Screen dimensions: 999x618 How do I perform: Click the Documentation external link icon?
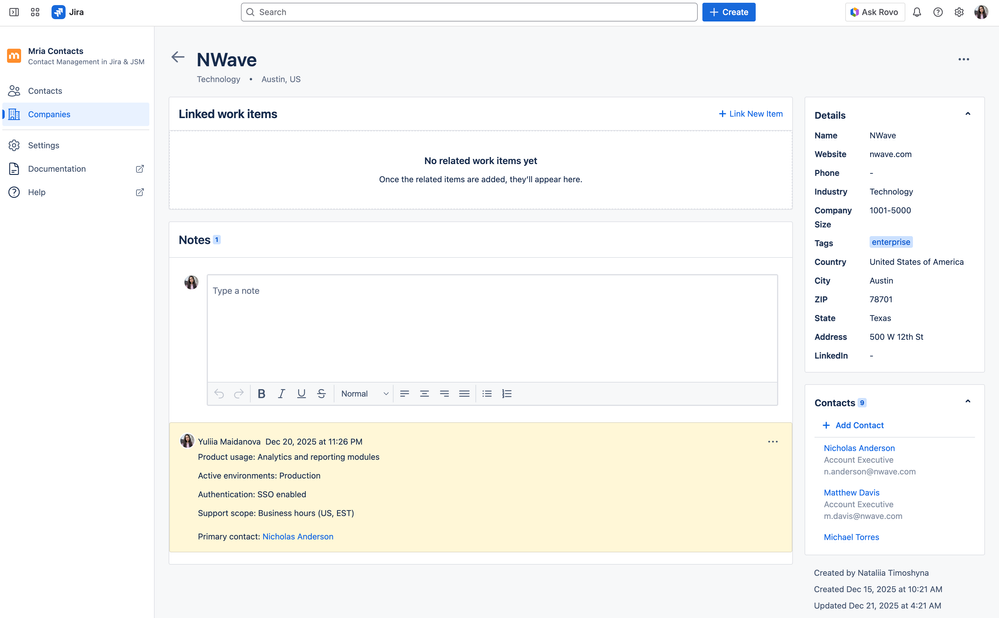tap(140, 169)
